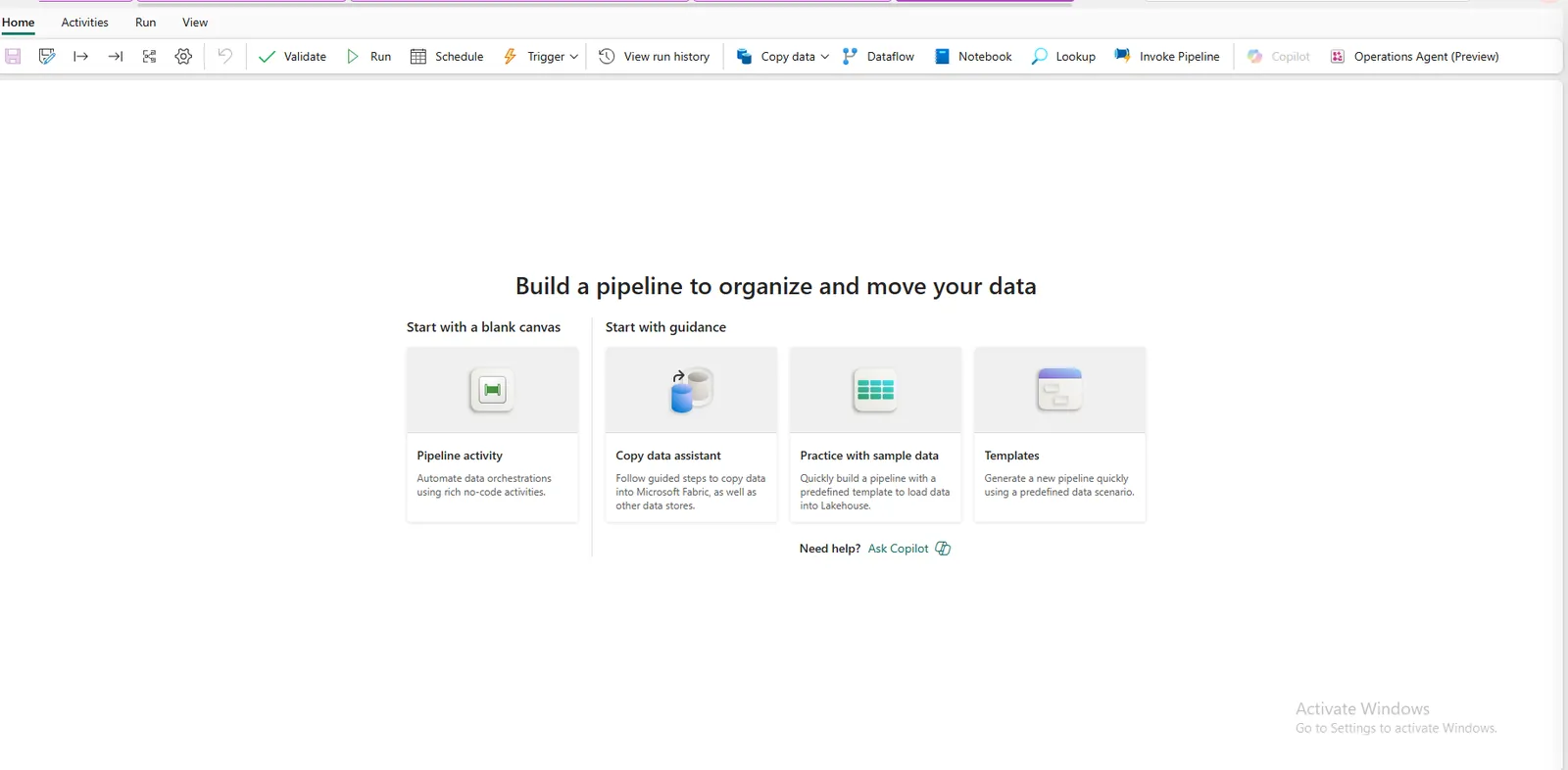Click the right arrow to bar toolbar icon
1568x770 pixels.
coord(115,57)
